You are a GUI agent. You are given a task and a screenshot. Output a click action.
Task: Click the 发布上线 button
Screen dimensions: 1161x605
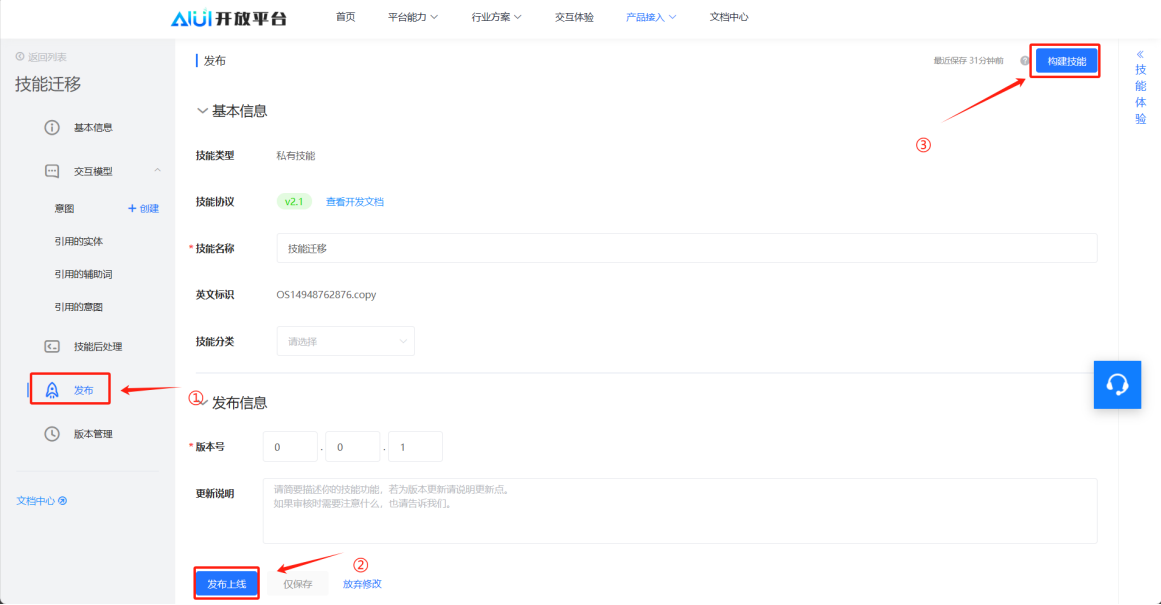tap(227, 583)
